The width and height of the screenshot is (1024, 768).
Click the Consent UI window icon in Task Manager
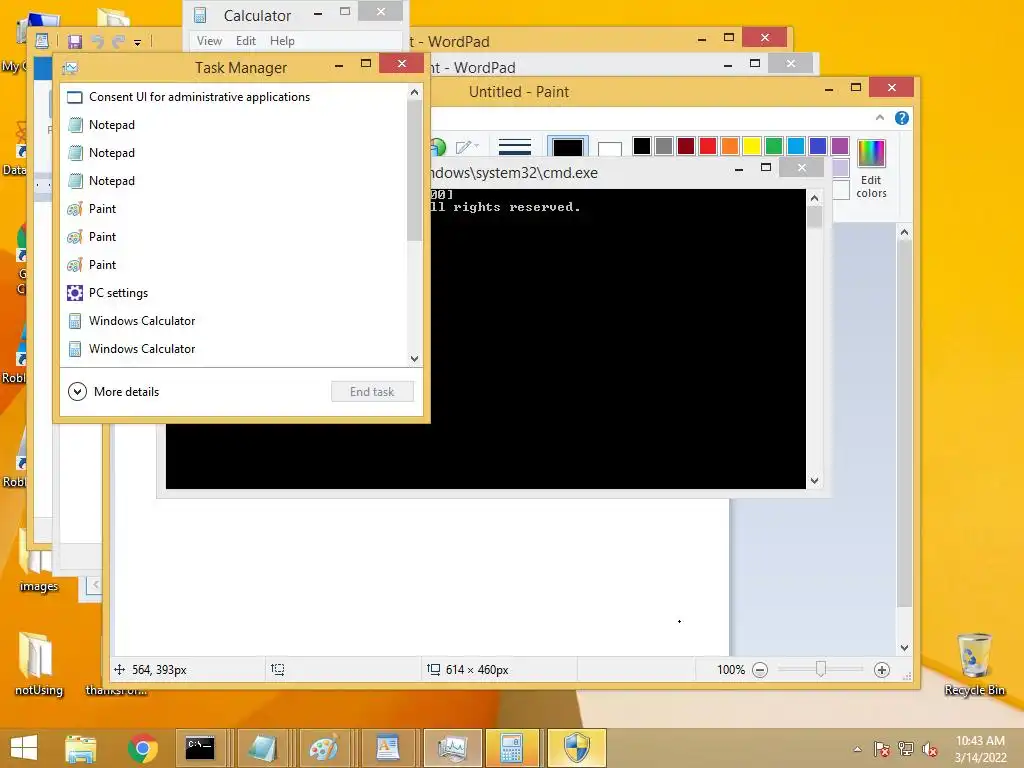tap(75, 97)
